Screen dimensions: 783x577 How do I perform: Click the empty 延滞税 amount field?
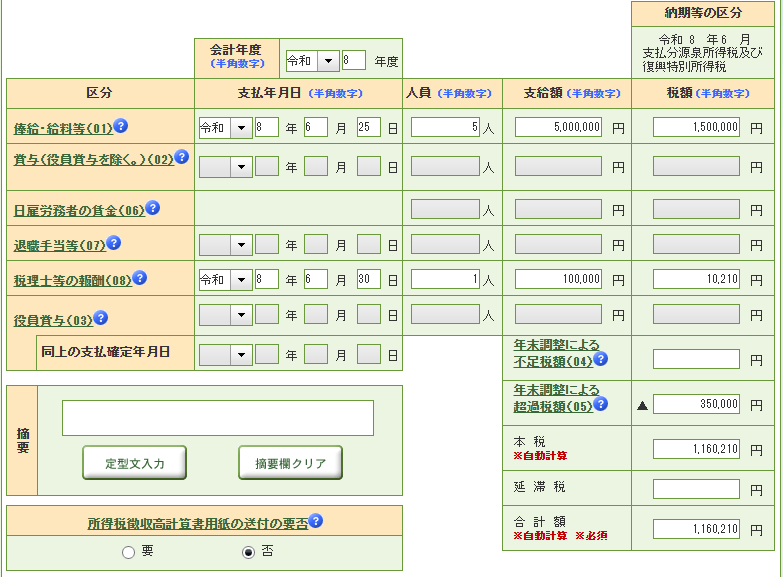[696, 489]
